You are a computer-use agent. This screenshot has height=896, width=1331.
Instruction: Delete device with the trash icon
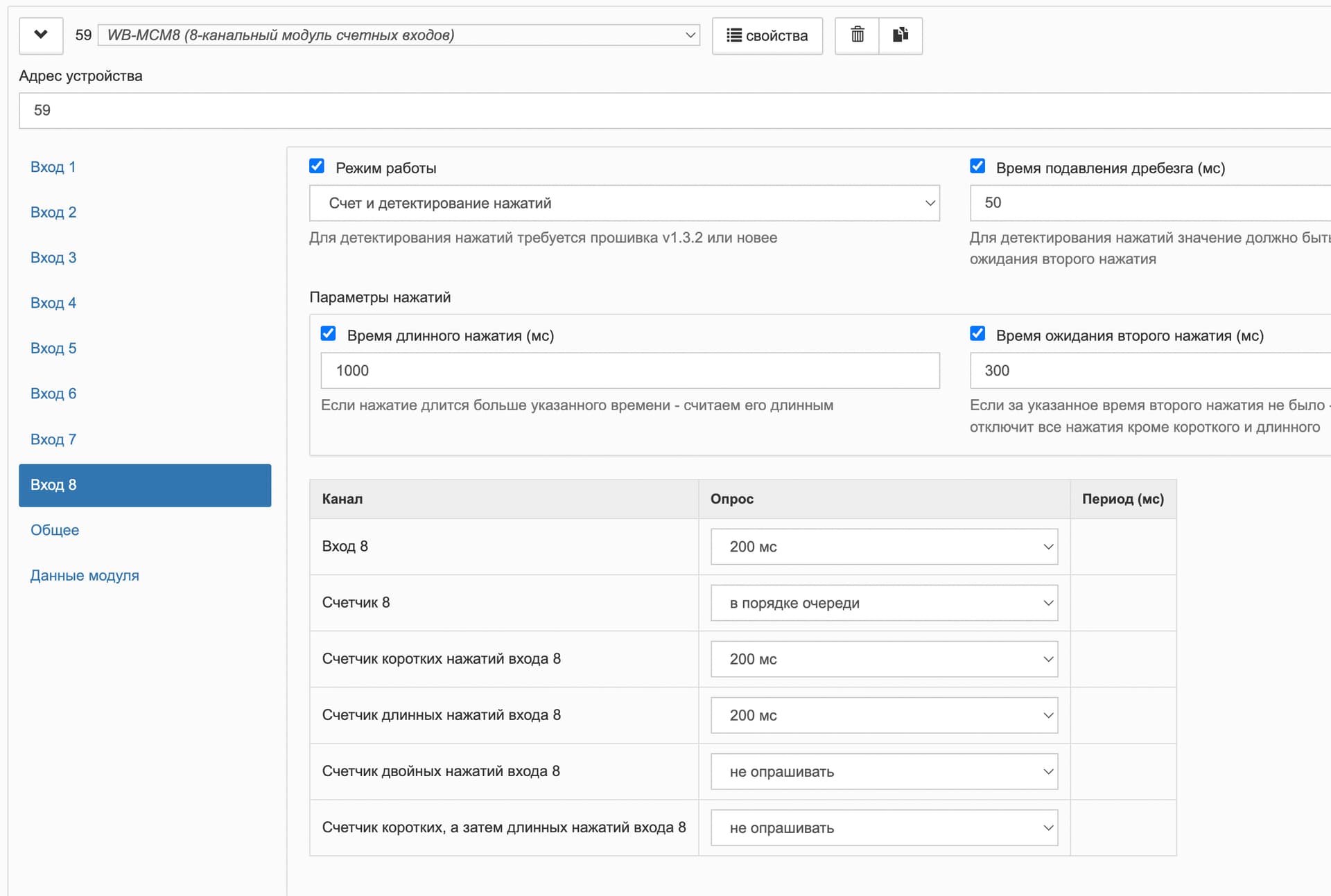pyautogui.click(x=857, y=35)
